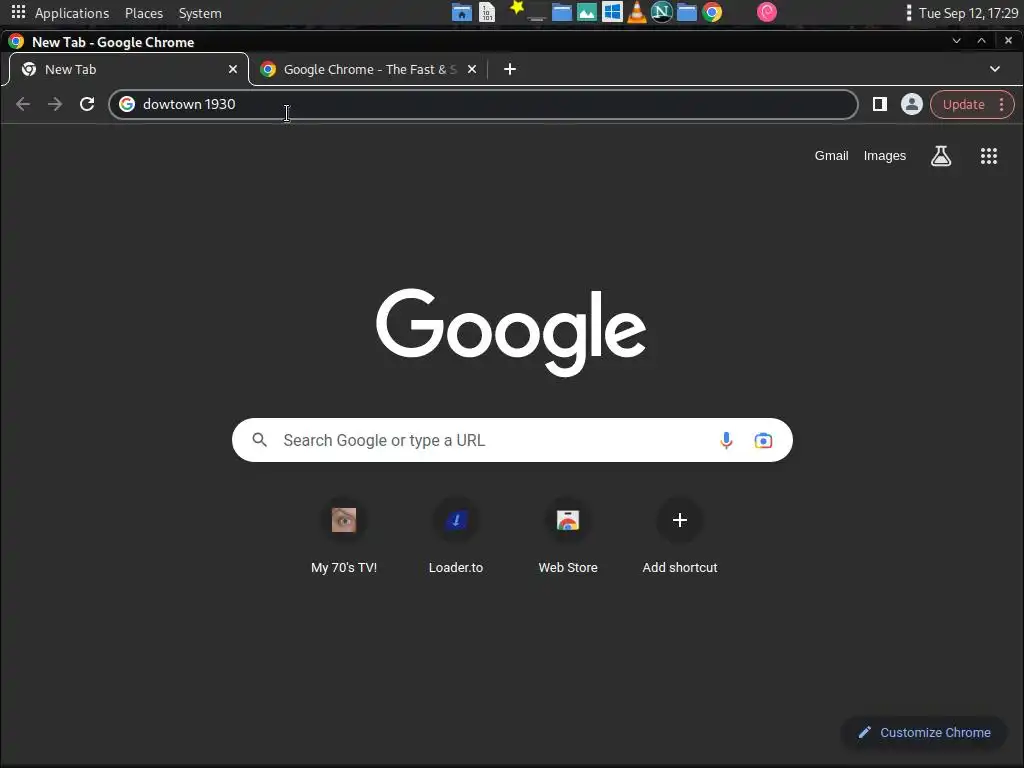Open the home folder panel icon

click(x=462, y=12)
